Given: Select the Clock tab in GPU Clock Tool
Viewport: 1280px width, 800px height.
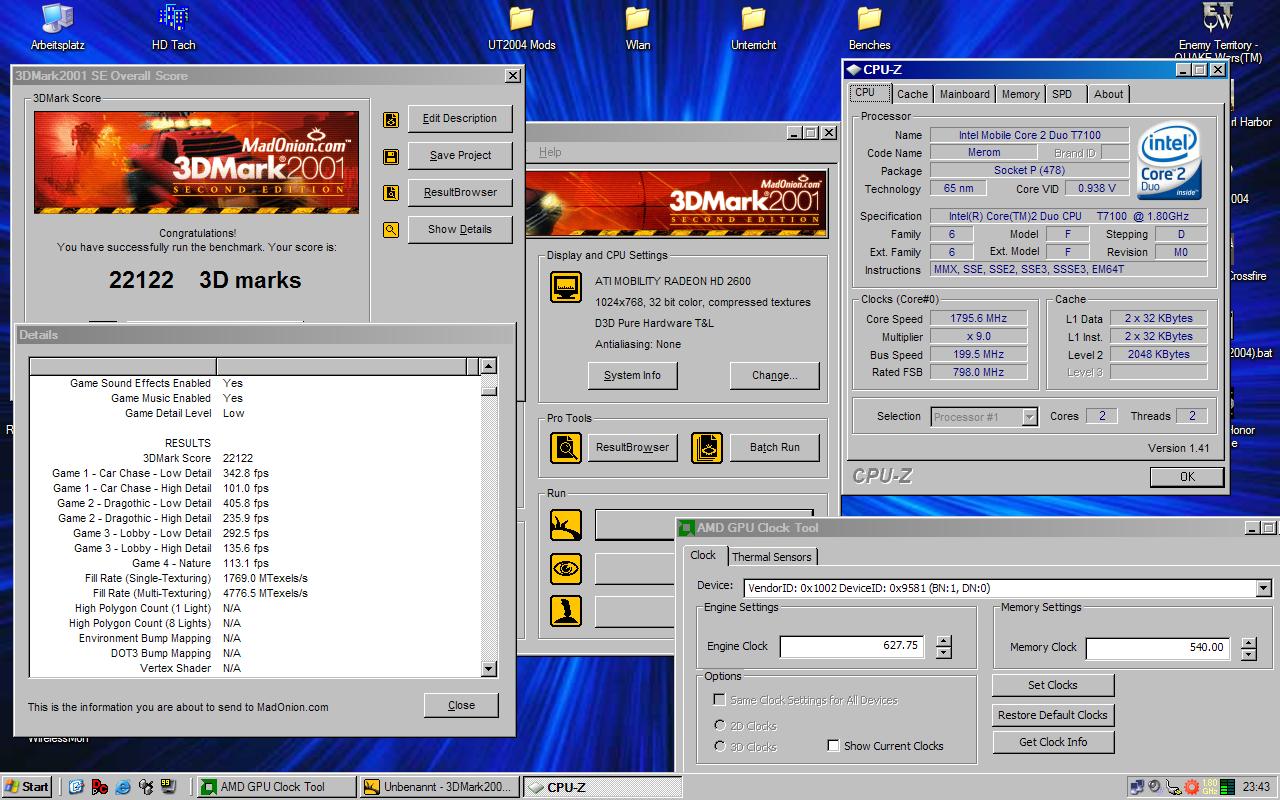Looking at the screenshot, I should [x=703, y=555].
